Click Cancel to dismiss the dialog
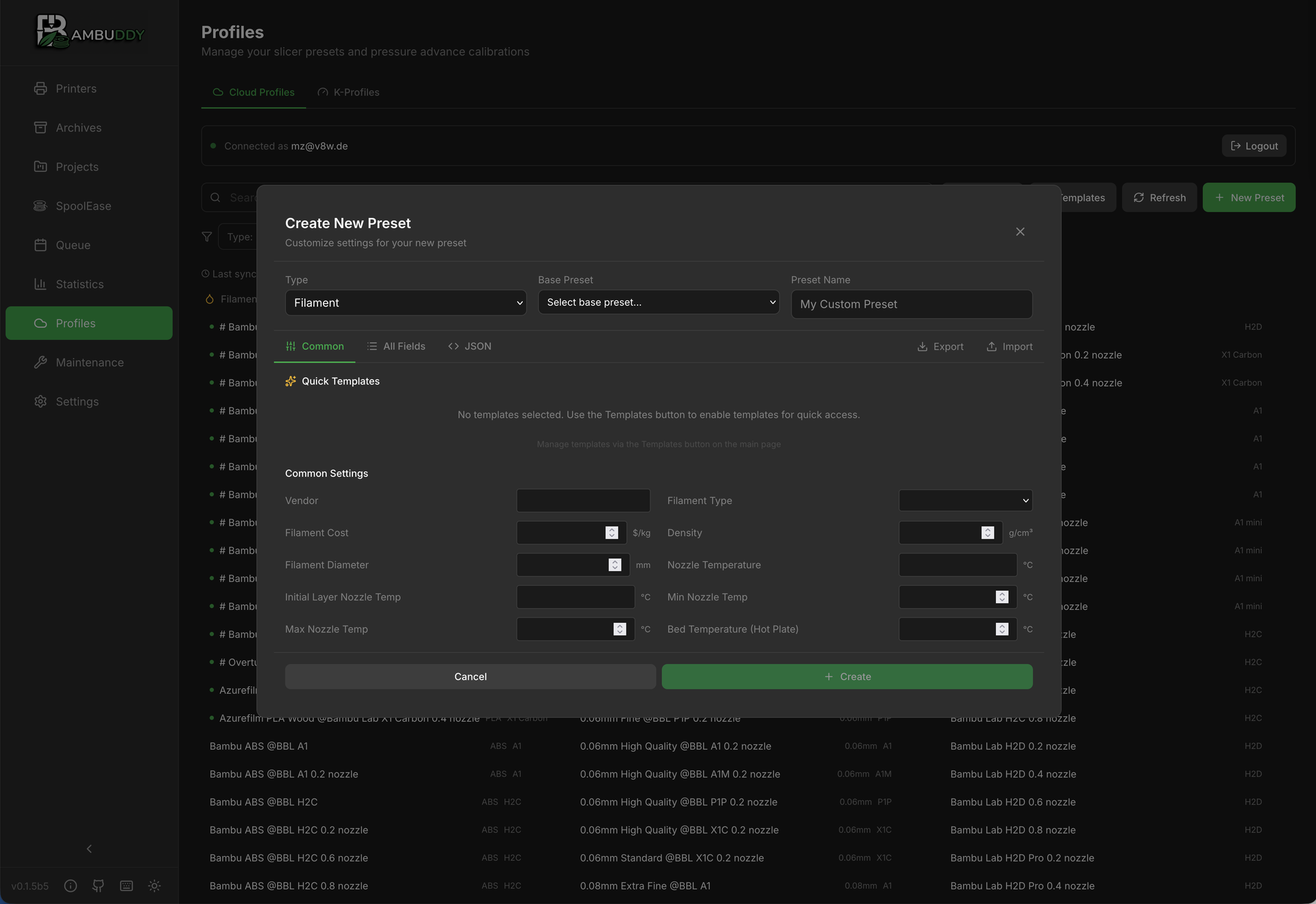 (x=470, y=676)
